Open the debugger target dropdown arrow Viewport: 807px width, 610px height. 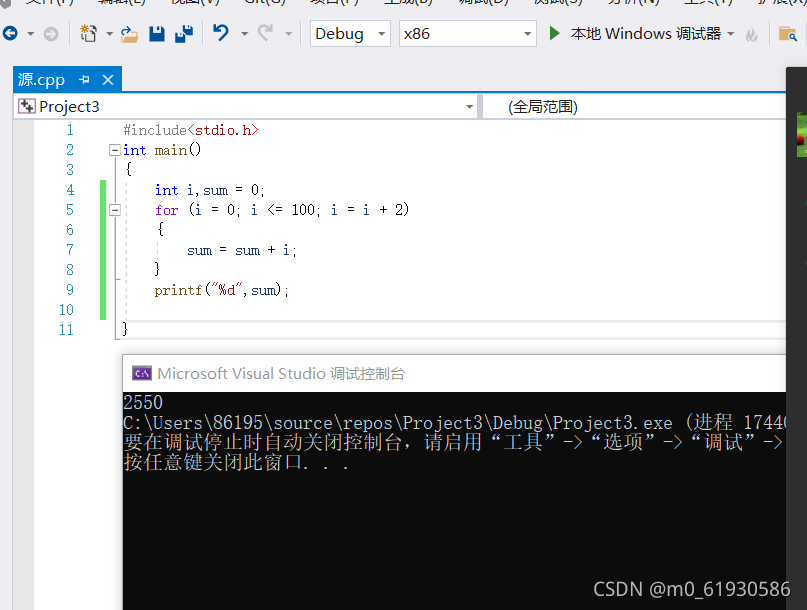(x=731, y=34)
